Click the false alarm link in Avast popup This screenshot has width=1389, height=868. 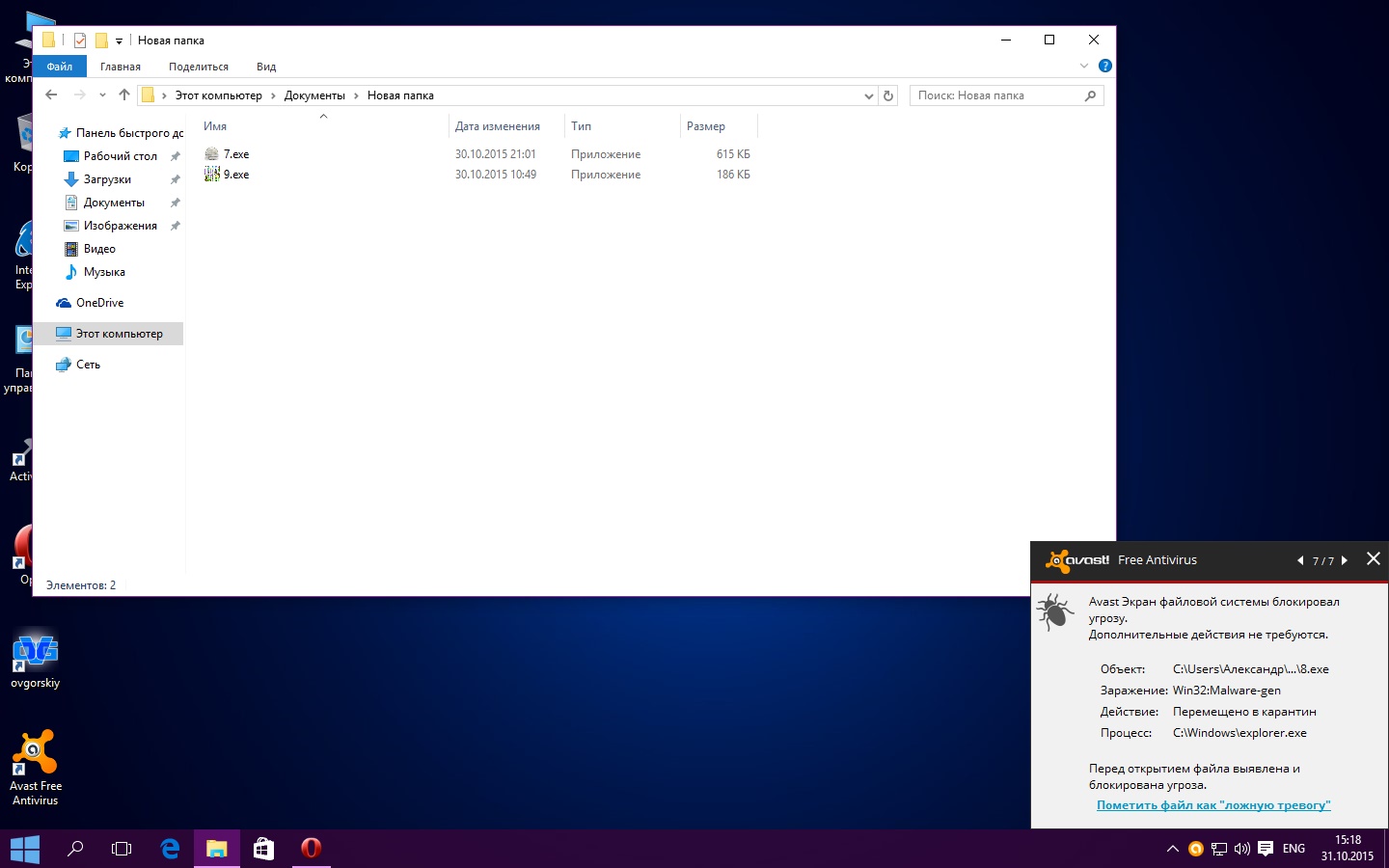click(1213, 805)
